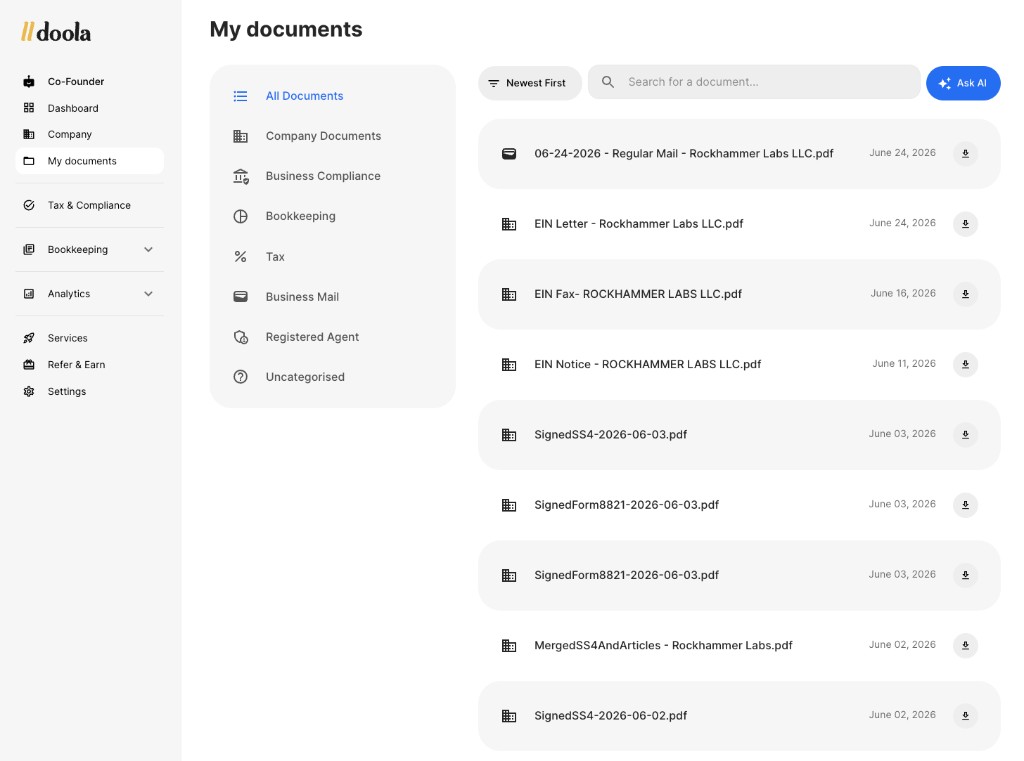Click the Registered Agent shield icon

tap(240, 337)
